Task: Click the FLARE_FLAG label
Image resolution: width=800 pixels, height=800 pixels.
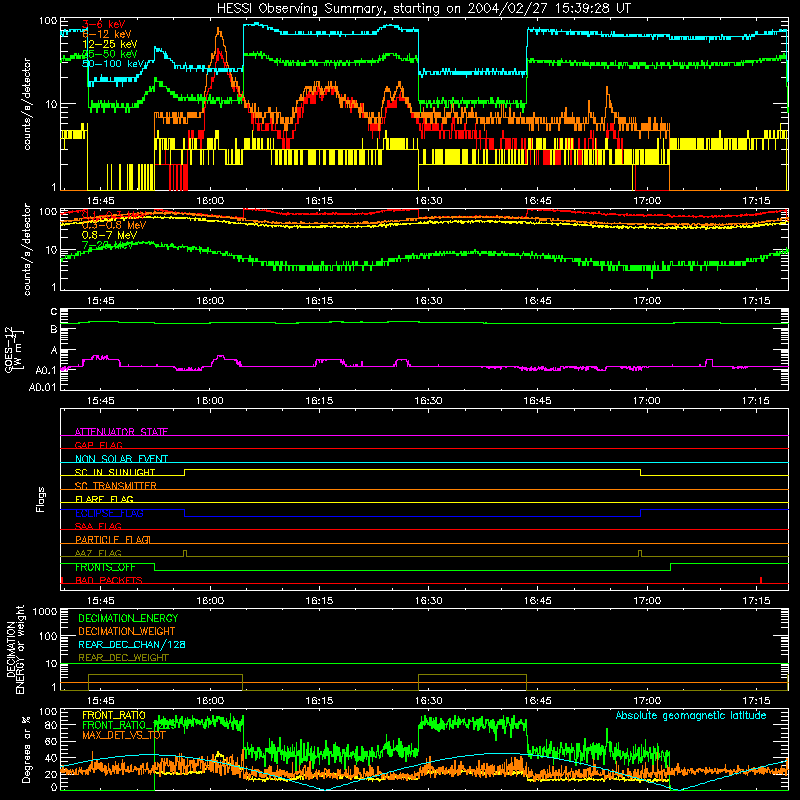Action: (104, 499)
